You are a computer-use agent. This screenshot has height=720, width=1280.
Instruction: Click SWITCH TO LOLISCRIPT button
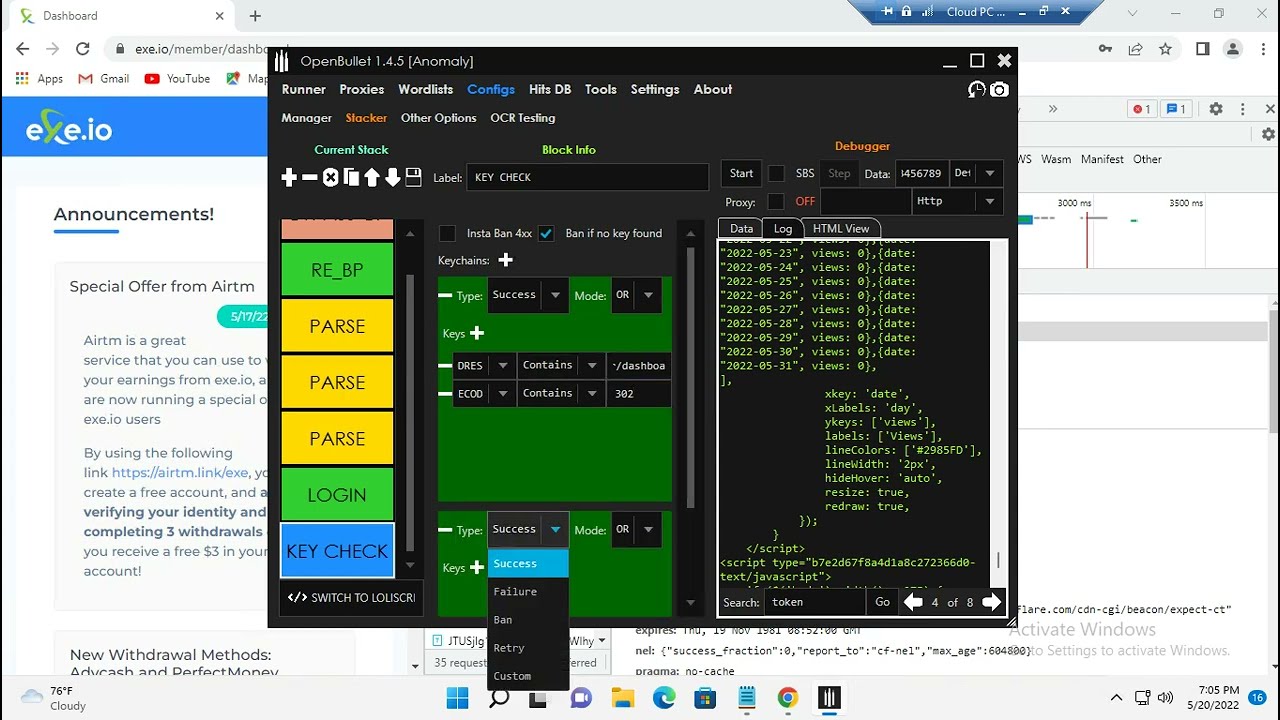pyautogui.click(x=350, y=598)
